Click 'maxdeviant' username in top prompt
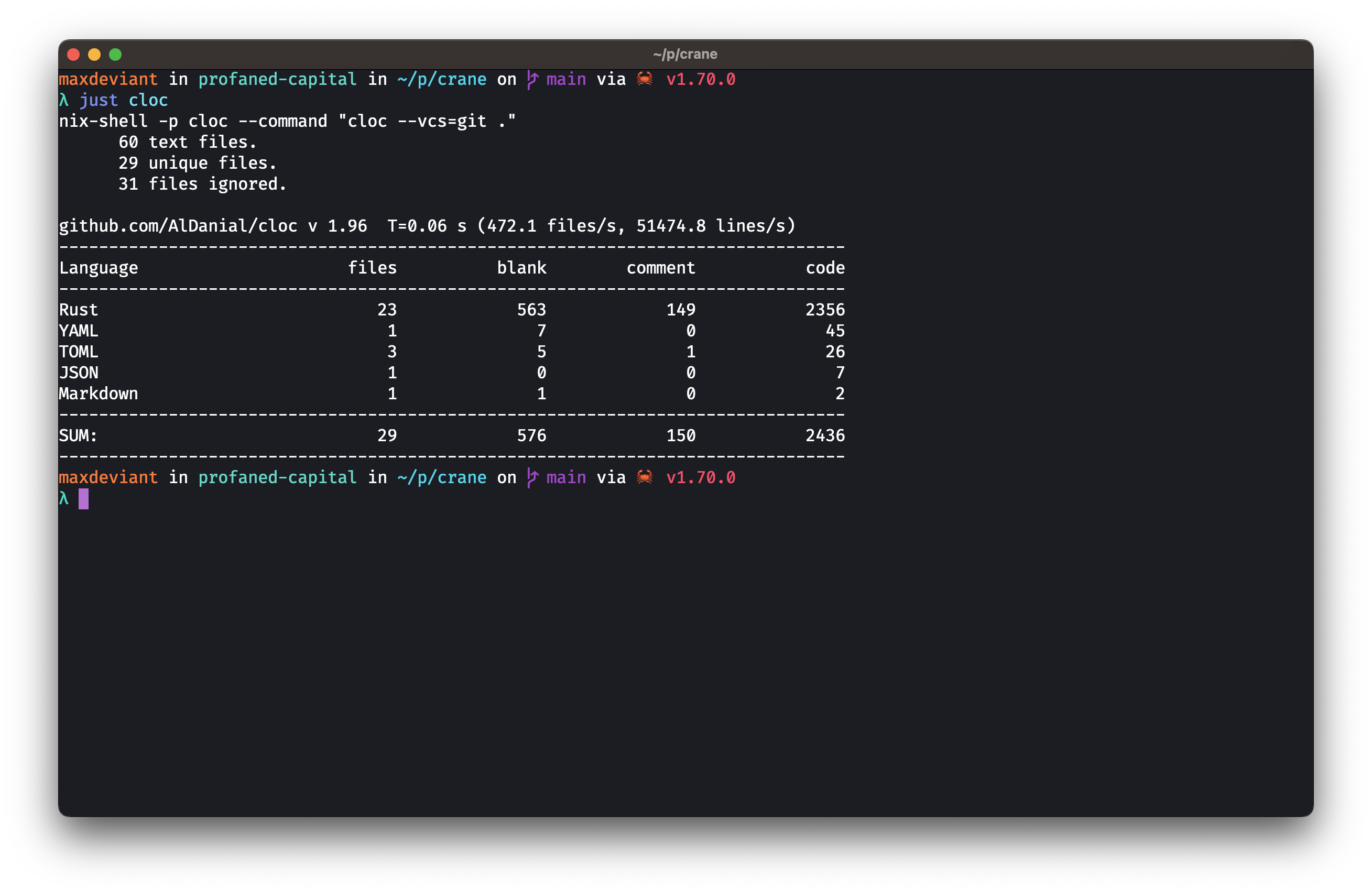1372x894 pixels. (x=108, y=79)
